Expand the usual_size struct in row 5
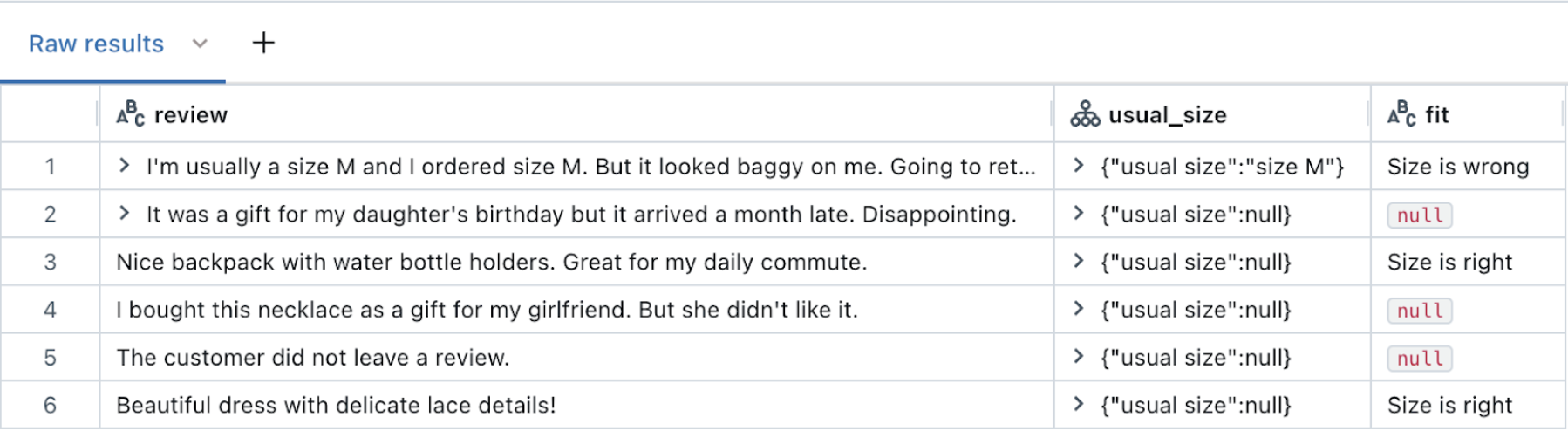 [x=1079, y=357]
